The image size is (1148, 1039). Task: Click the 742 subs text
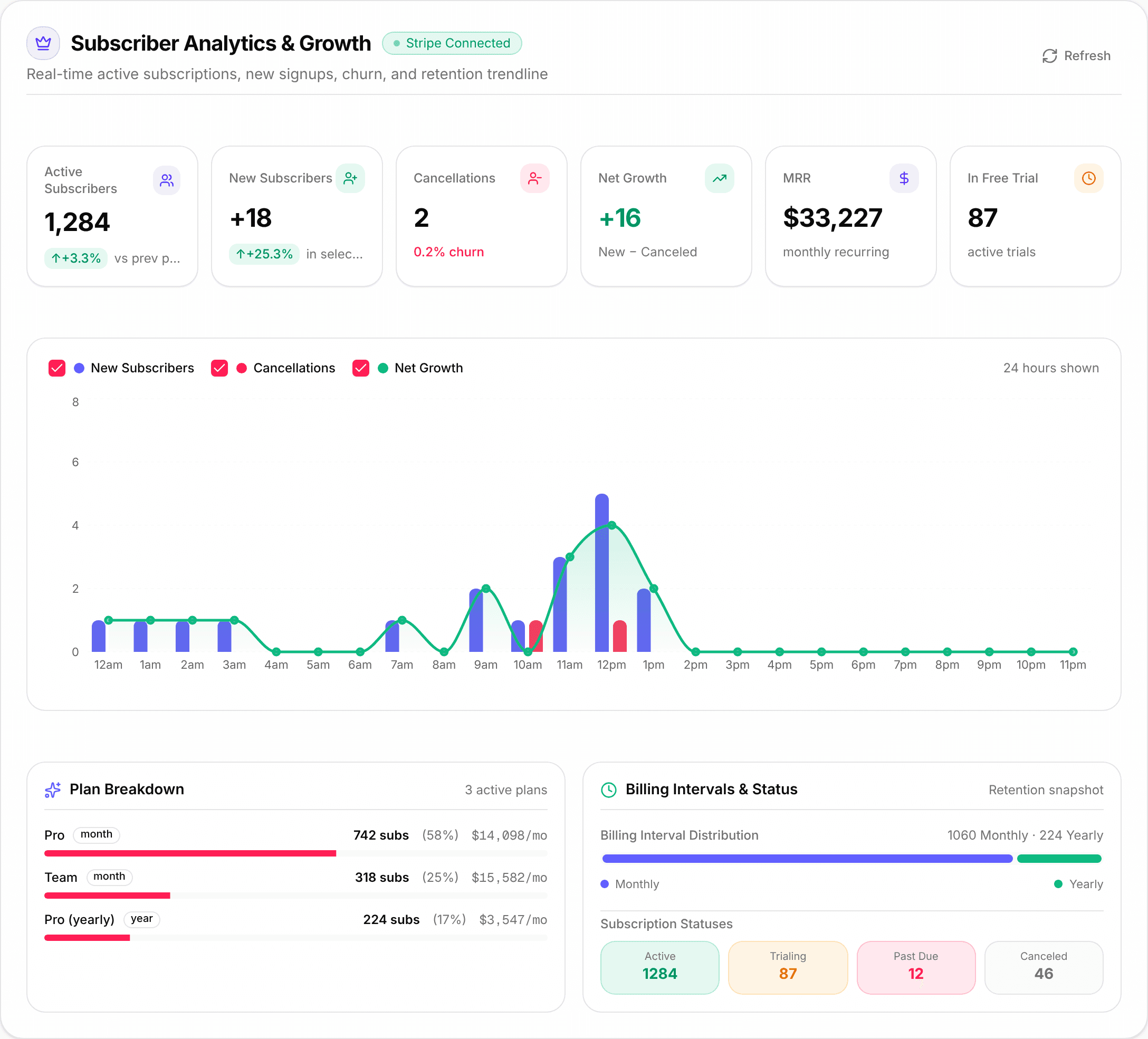tap(381, 835)
